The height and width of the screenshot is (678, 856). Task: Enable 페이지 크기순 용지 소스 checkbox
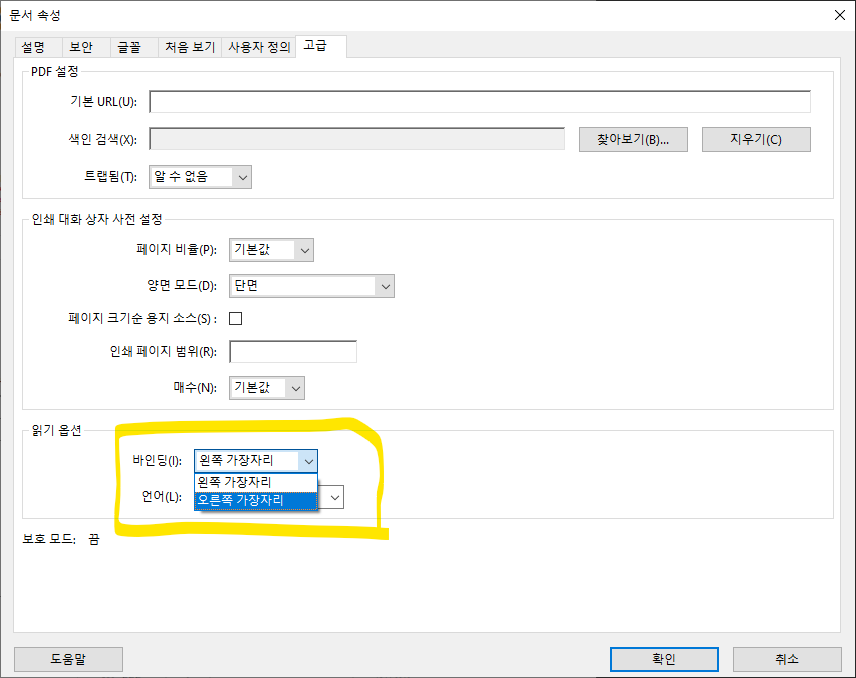236,319
